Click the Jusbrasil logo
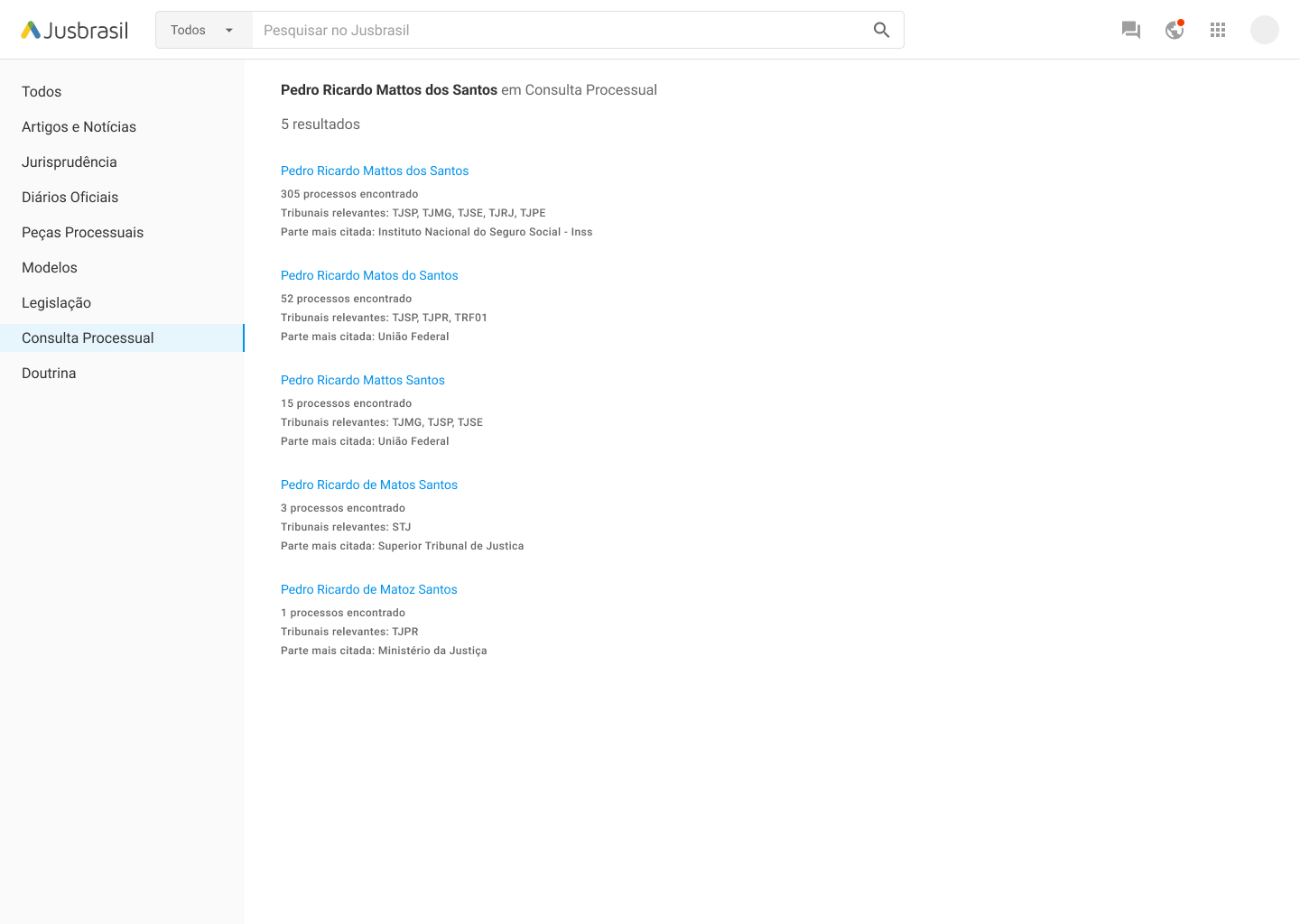1300x924 pixels. [75, 31]
